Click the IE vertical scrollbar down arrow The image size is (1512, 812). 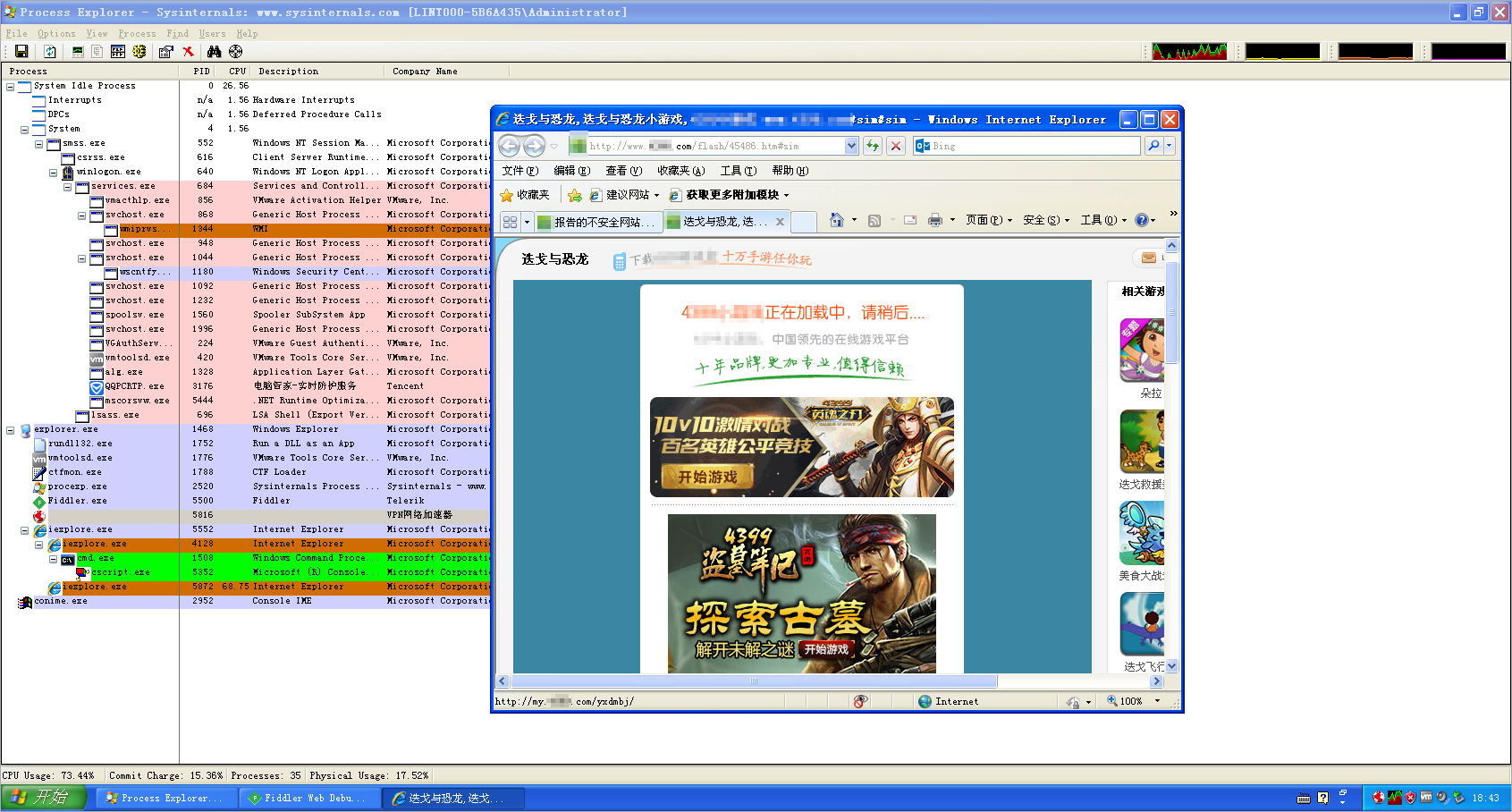pos(1172,666)
